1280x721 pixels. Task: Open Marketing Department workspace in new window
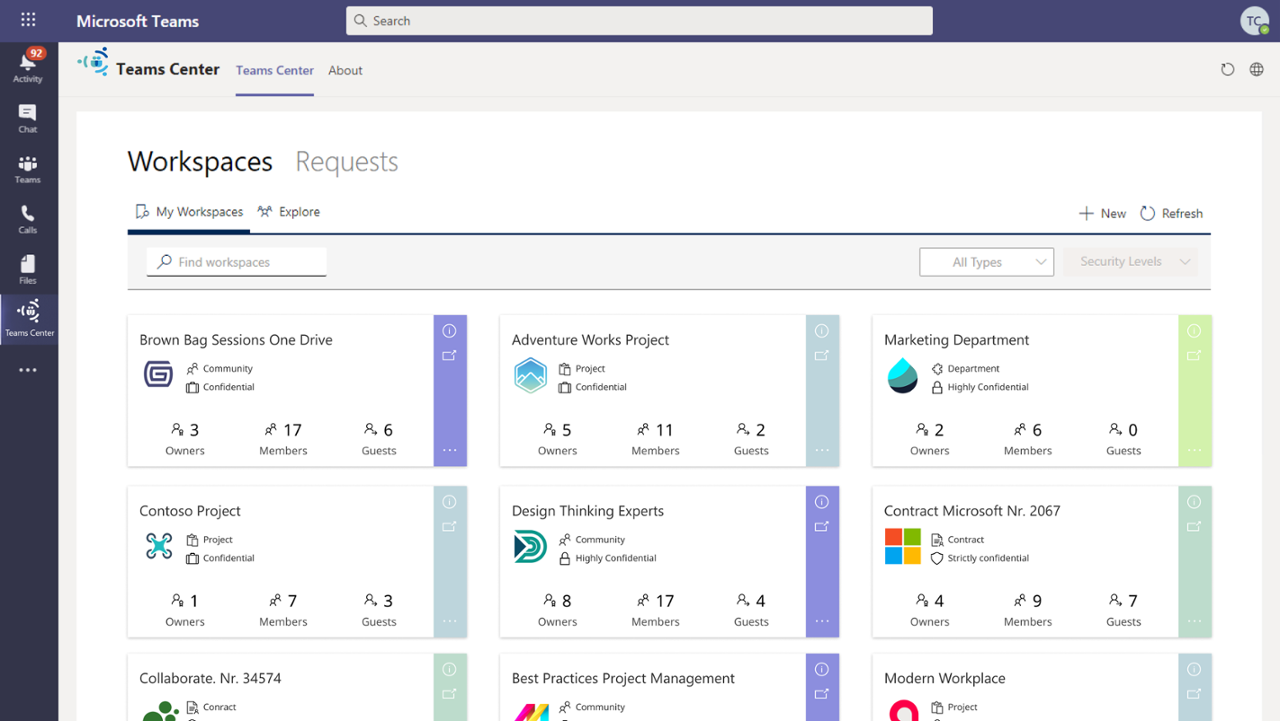[1195, 356]
